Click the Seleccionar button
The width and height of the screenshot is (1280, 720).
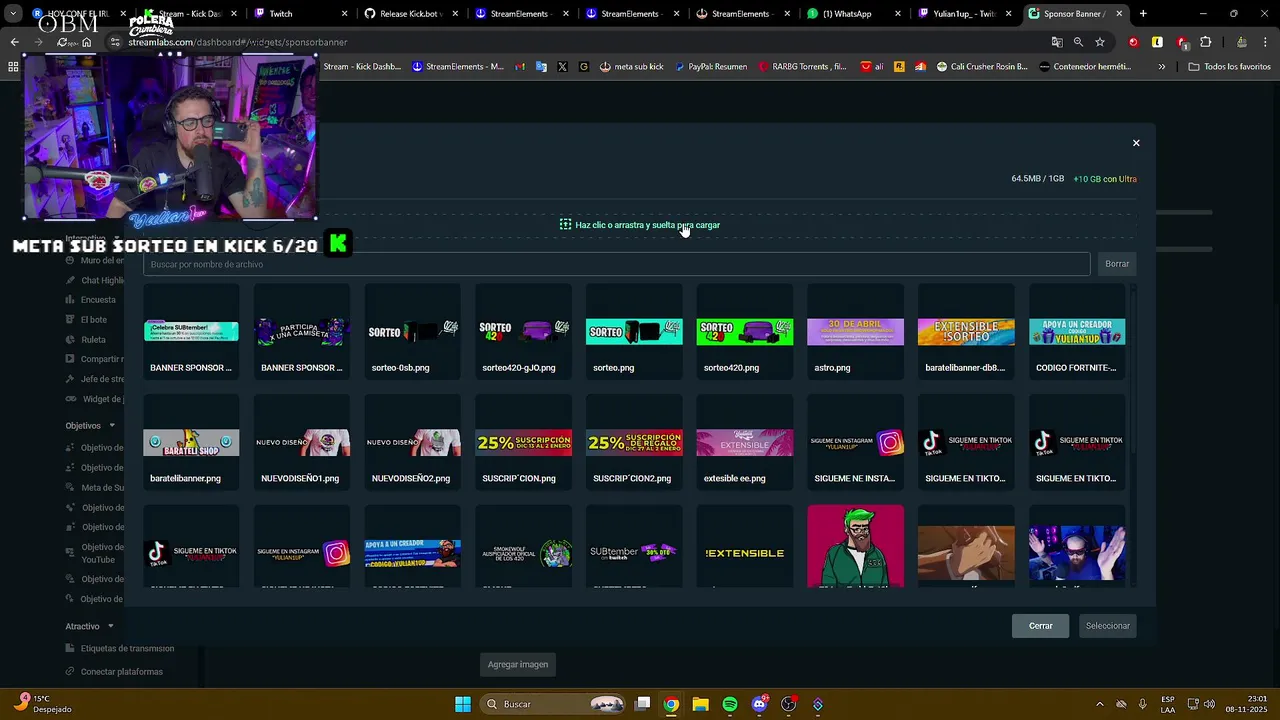coord(1107,626)
